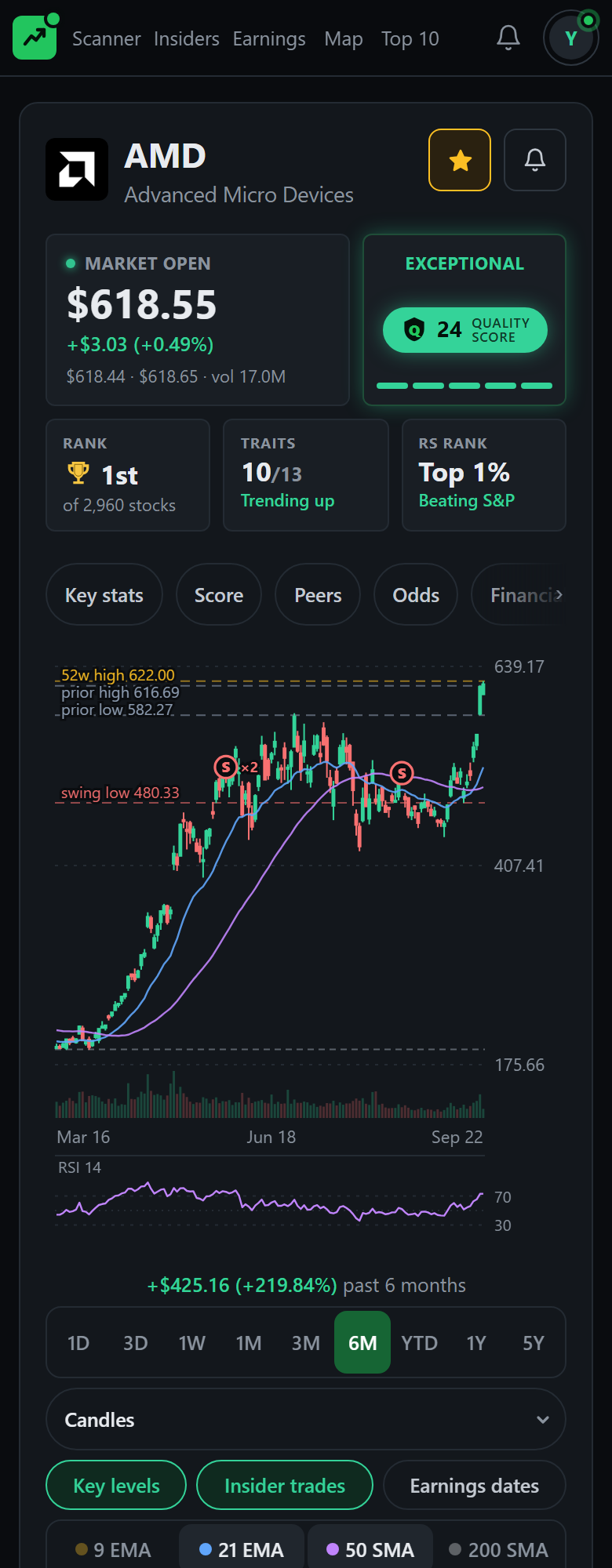Viewport: 612px width, 1568px height.
Task: Open notifications bell in top navigation
Action: (x=508, y=38)
